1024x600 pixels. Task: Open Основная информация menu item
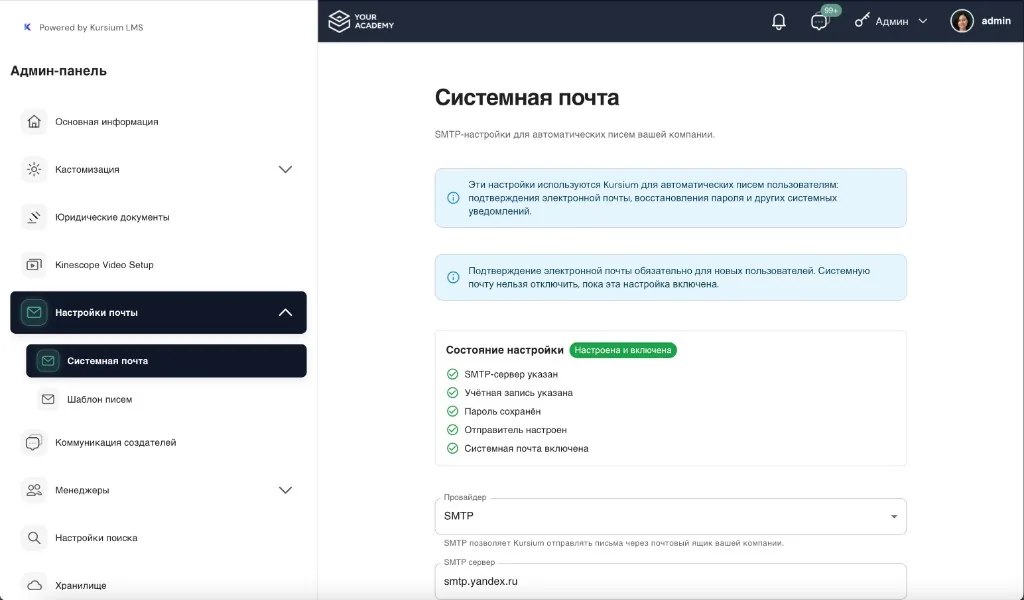[x=158, y=121]
